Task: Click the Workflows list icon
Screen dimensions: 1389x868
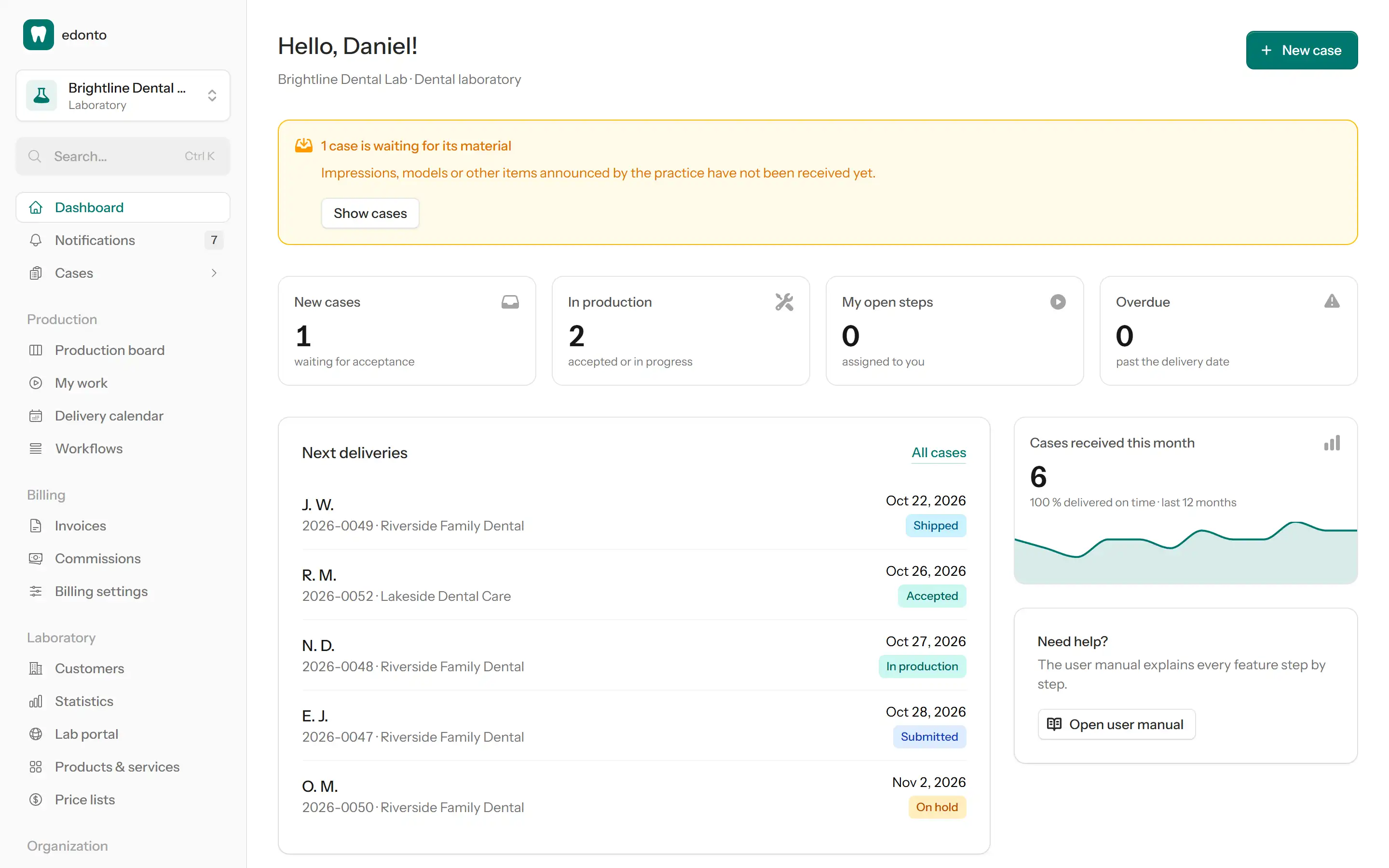Action: [x=36, y=448]
